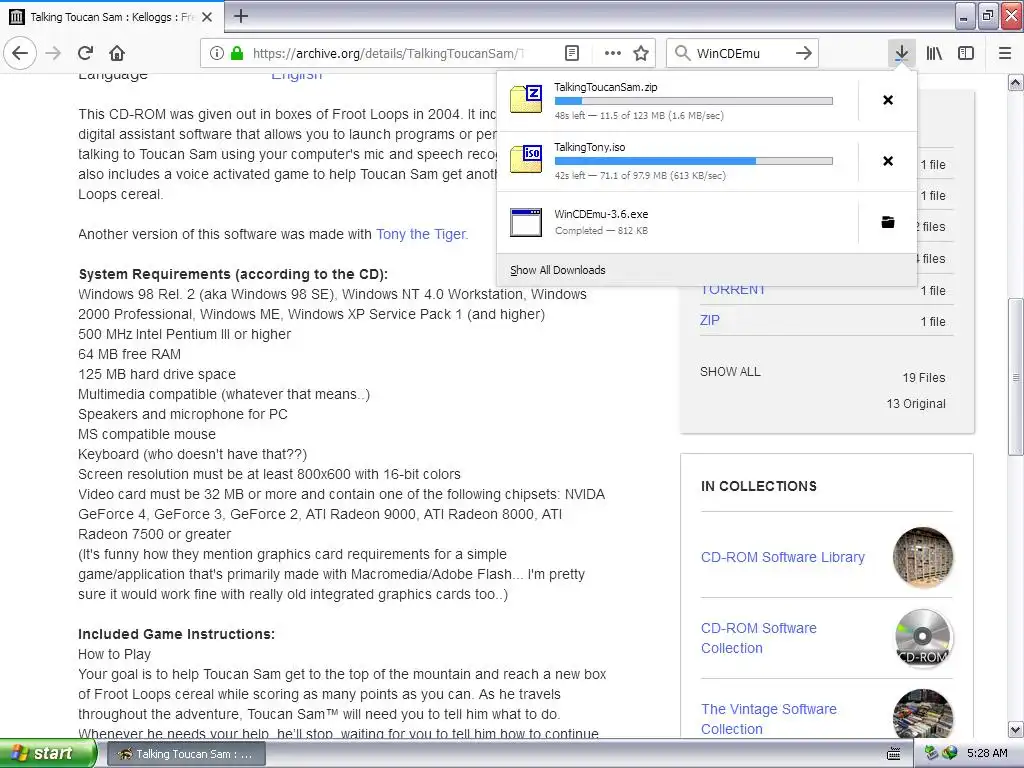The height and width of the screenshot is (768, 1024).
Task: Click TalkingTony.iso download progress bar
Action: pos(694,161)
